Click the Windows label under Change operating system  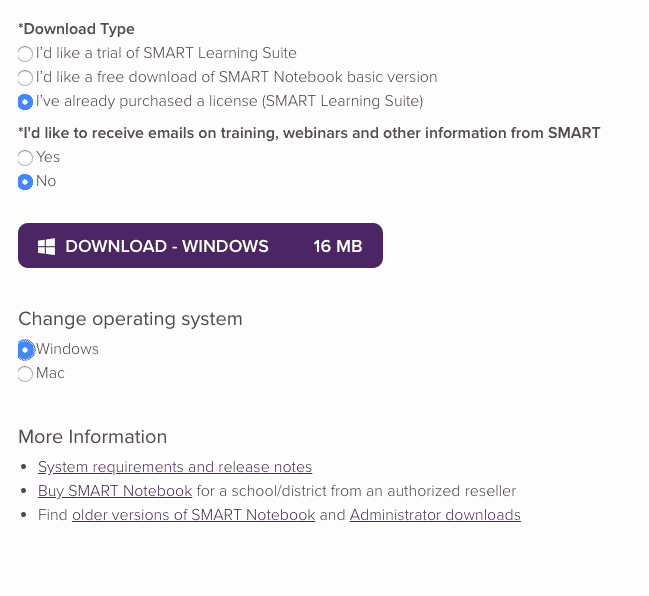pos(67,349)
